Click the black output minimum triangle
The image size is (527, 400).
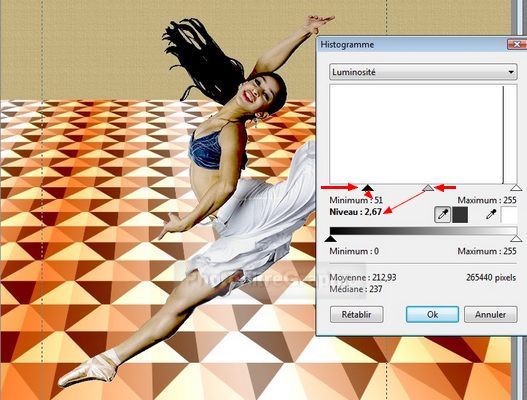tap(331, 239)
